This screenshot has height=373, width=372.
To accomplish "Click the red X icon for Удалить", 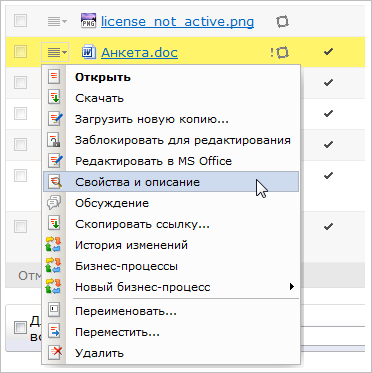I will point(54,353).
